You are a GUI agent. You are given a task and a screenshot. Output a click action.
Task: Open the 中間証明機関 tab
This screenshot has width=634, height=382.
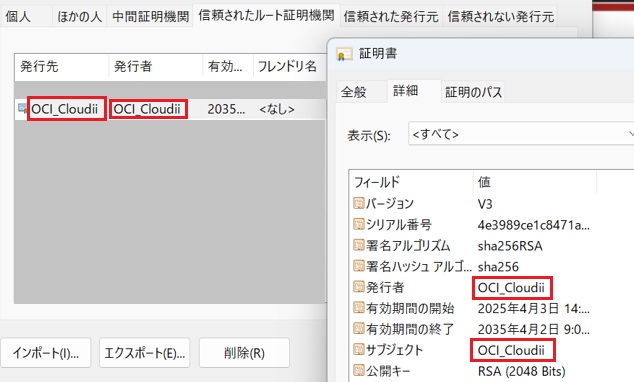(x=150, y=17)
